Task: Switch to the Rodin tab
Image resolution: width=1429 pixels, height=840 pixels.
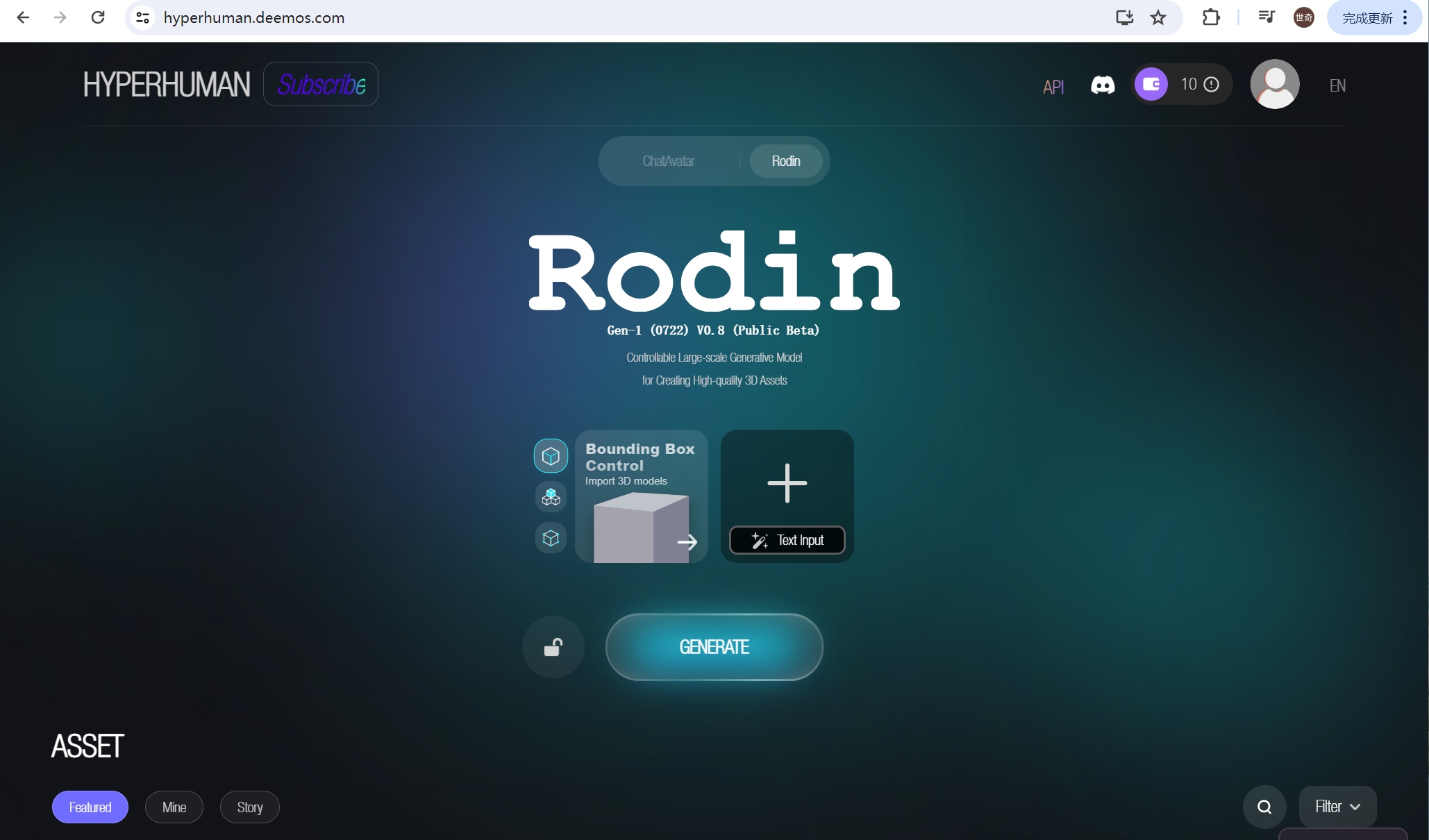Action: click(786, 161)
